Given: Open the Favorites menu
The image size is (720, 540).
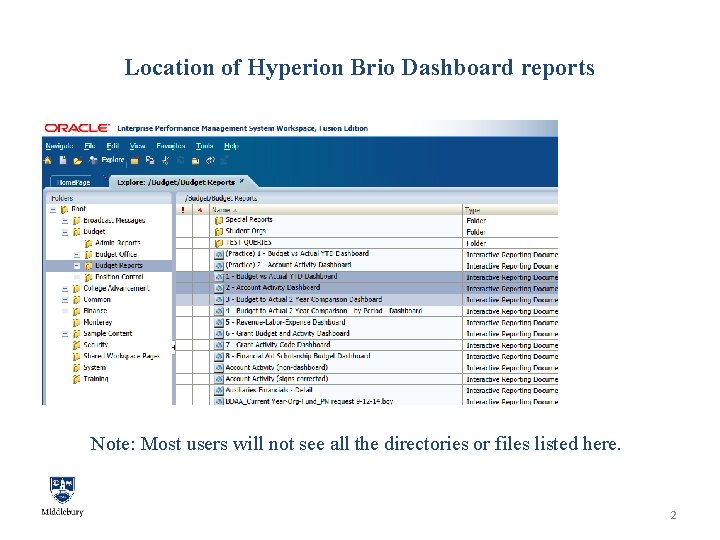Looking at the screenshot, I should coord(170,146).
